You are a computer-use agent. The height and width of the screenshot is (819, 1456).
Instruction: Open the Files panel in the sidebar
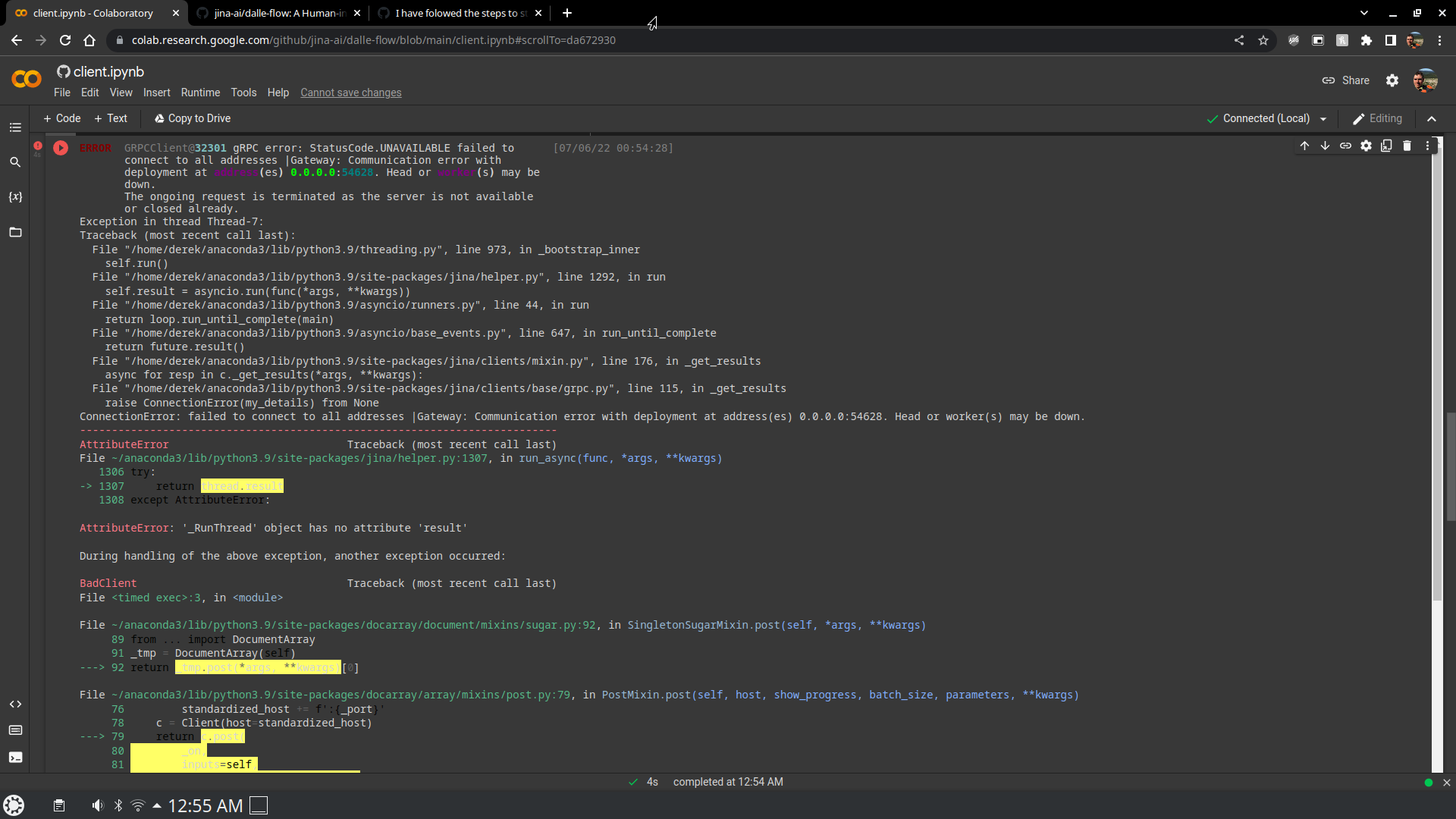coord(15,232)
